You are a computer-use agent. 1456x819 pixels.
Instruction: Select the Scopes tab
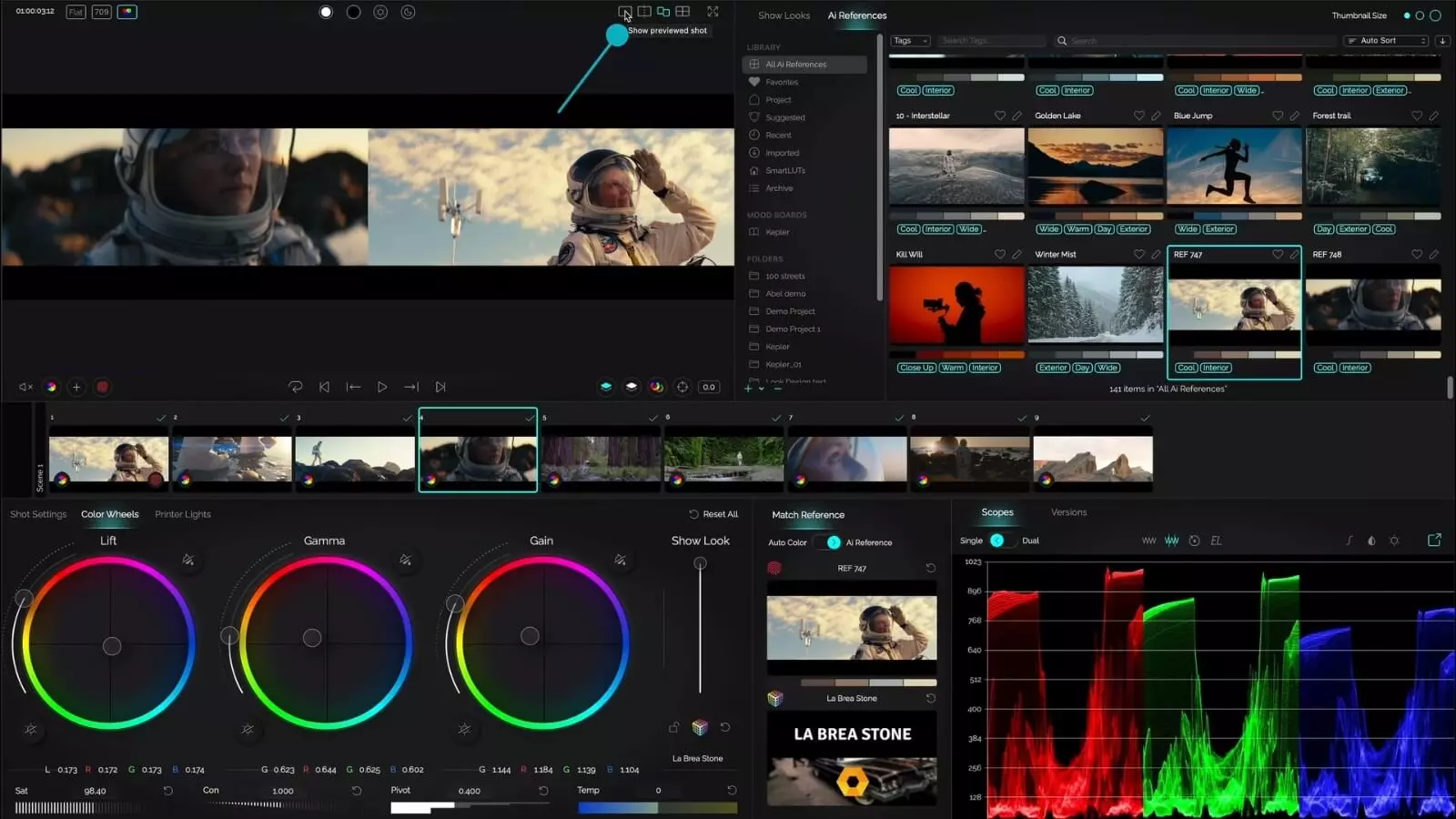997,512
